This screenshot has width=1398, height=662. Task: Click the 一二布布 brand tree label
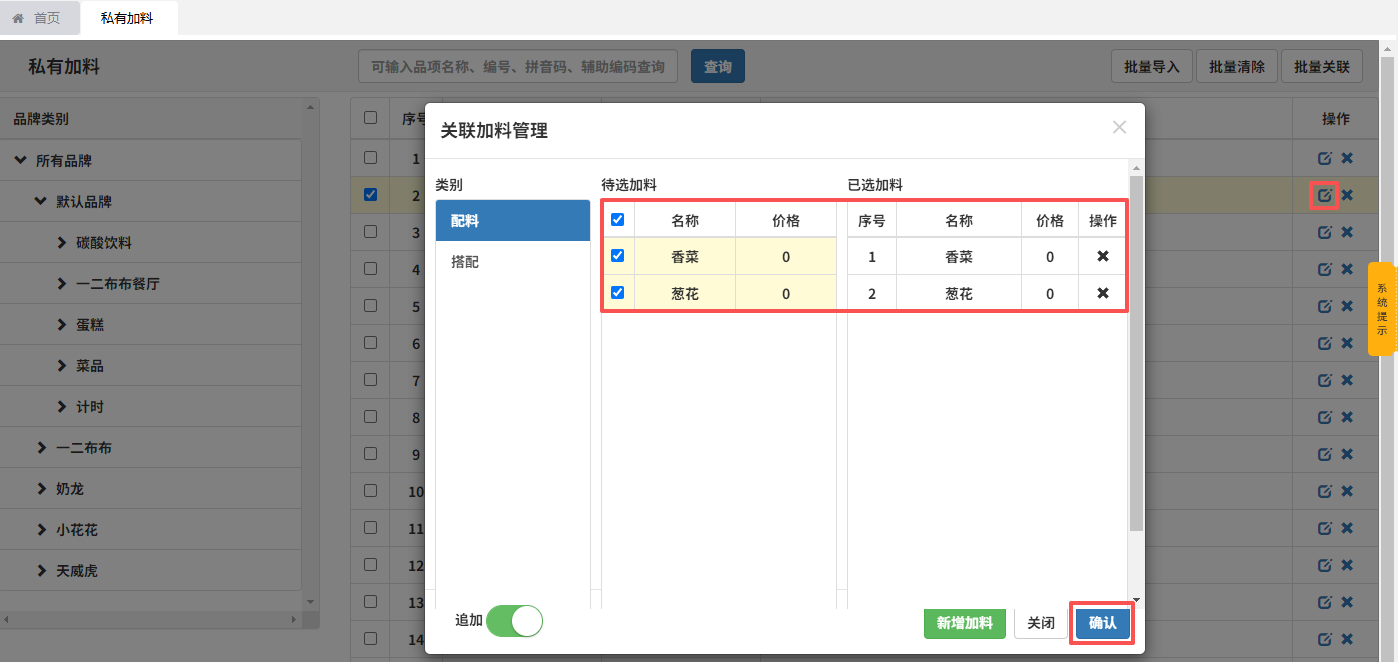[84, 448]
